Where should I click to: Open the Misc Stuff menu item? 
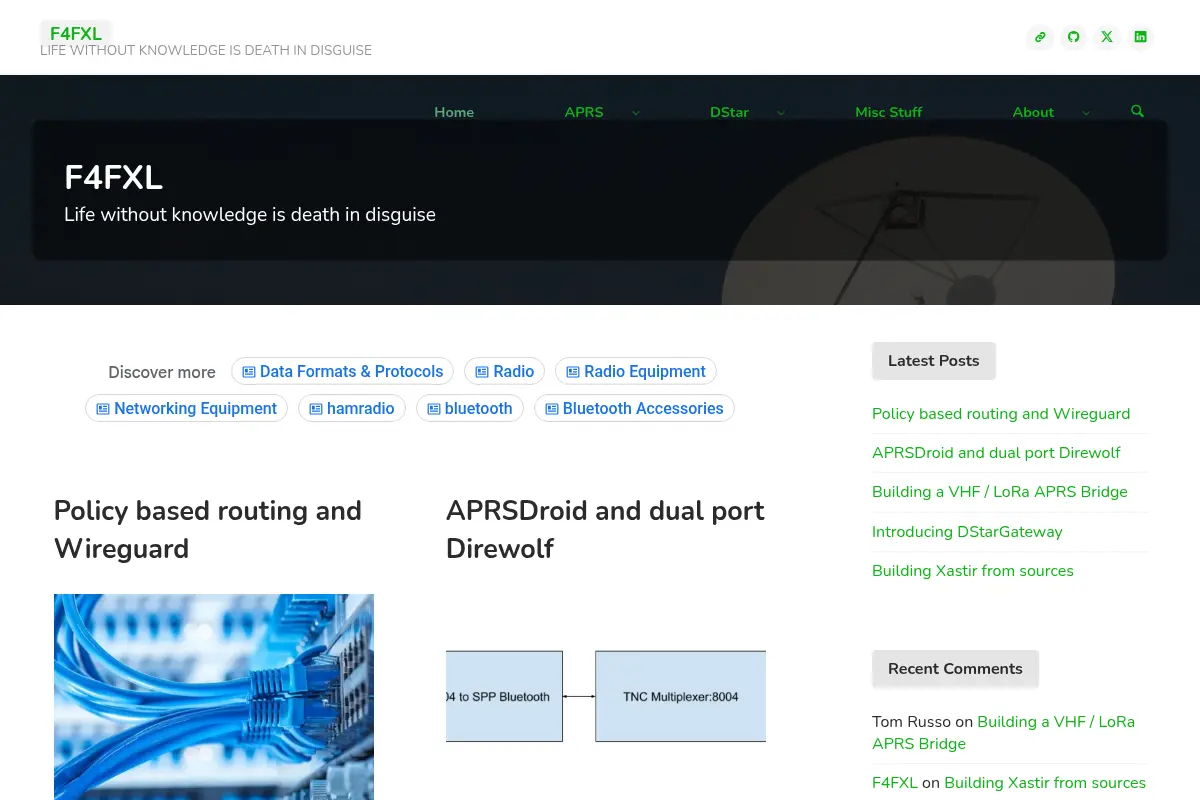click(889, 112)
